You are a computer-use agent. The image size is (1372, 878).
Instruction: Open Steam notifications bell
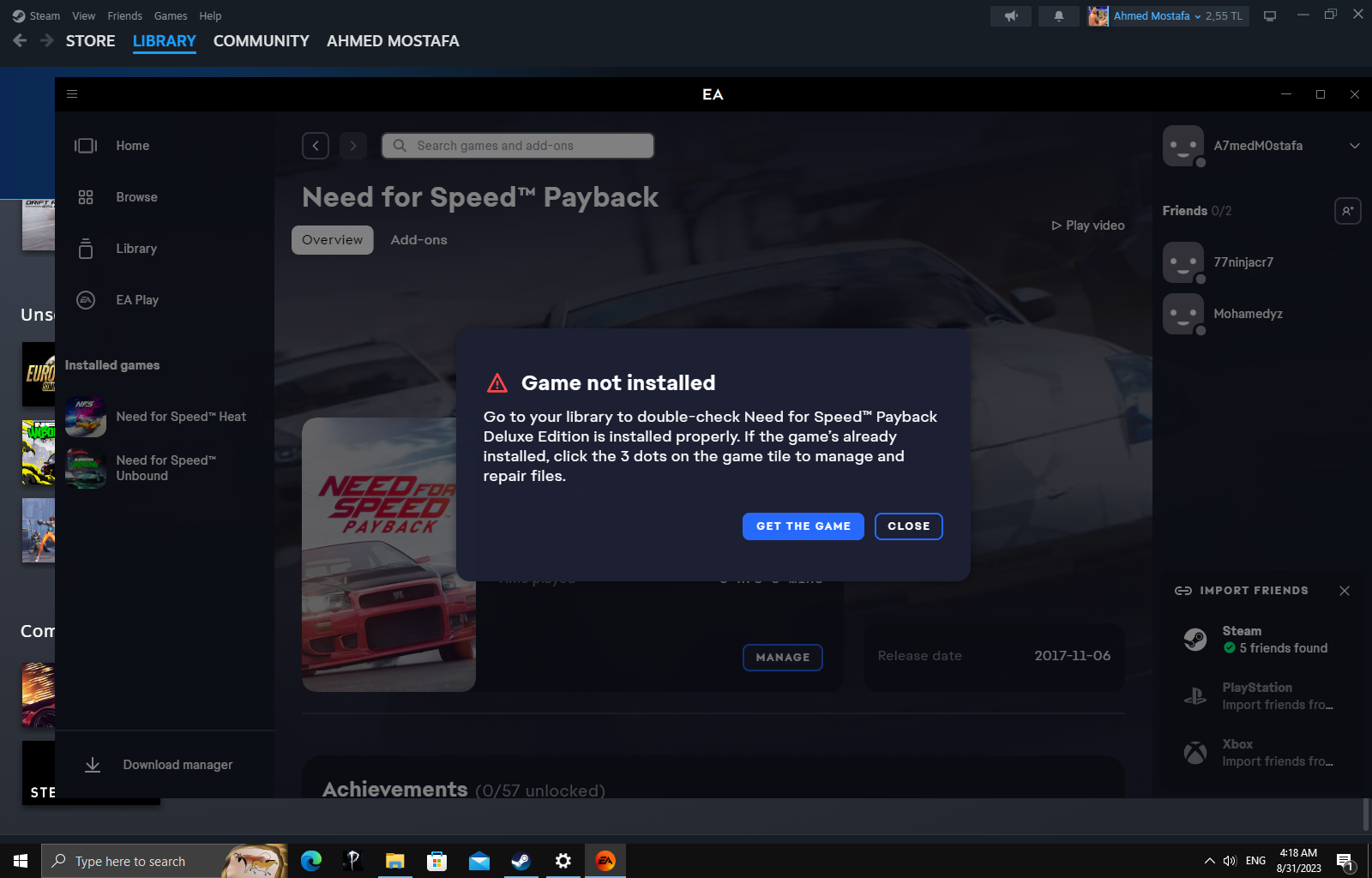(1058, 16)
